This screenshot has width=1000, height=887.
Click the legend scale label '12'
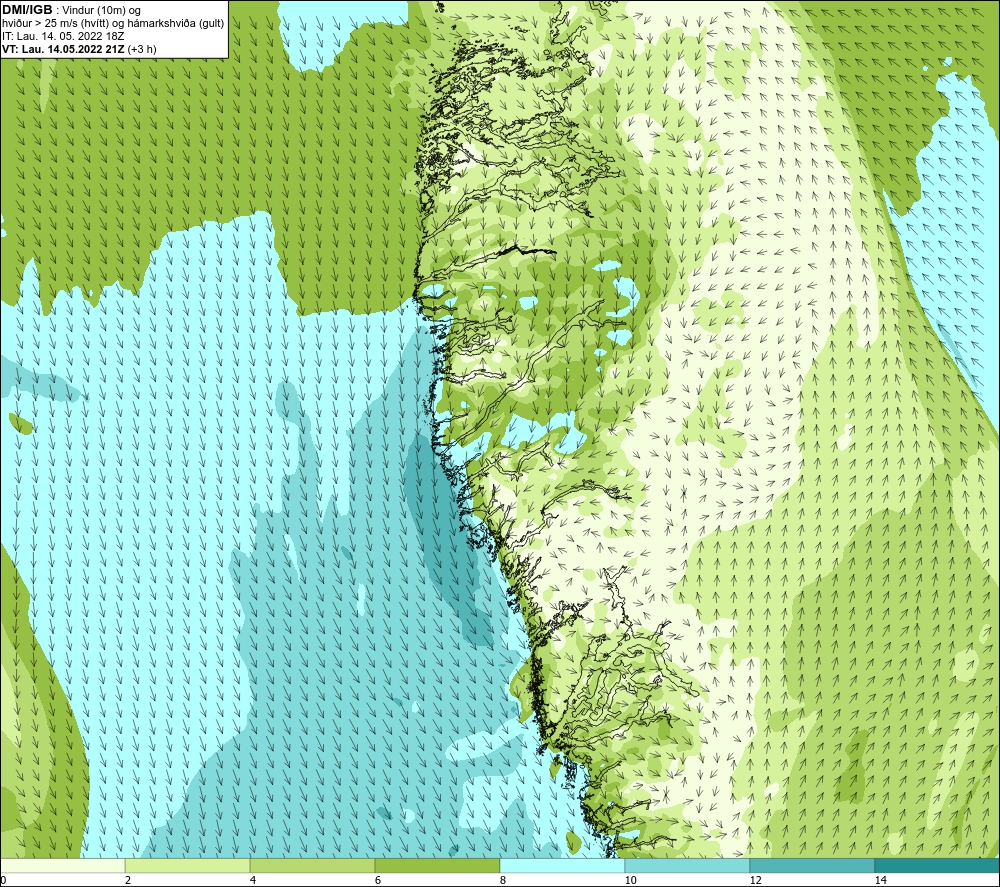[755, 881]
